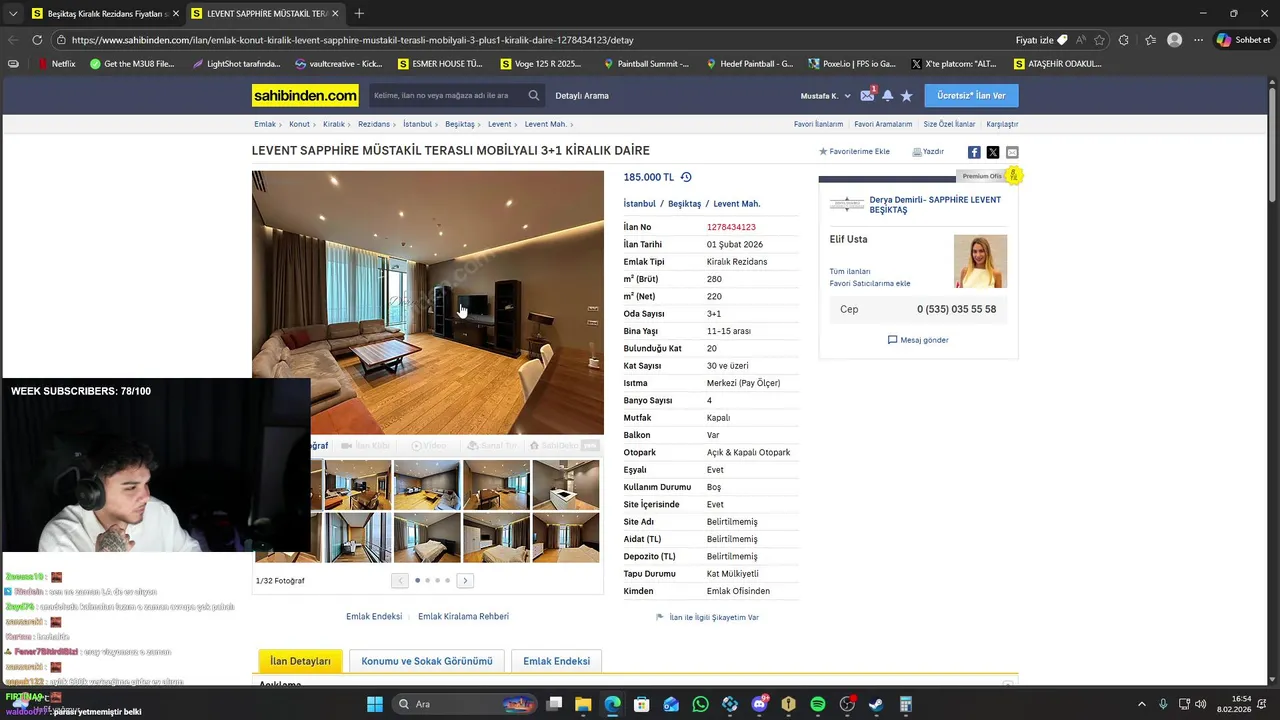Image resolution: width=1280 pixels, height=720 pixels.
Task: Open Favori İlanlarım menu
Action: [x=818, y=124]
